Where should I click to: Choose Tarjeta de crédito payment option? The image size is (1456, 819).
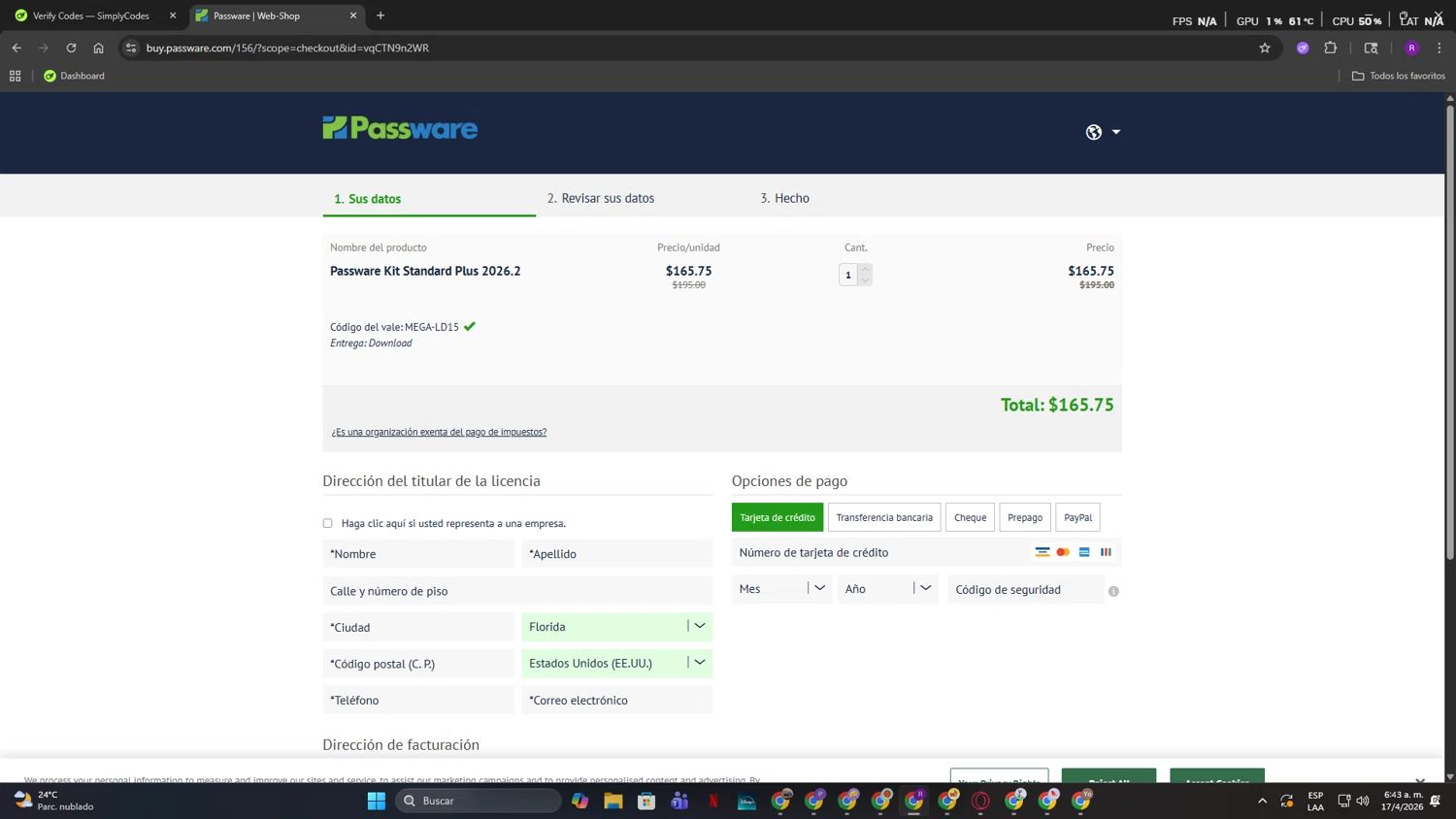(x=778, y=517)
